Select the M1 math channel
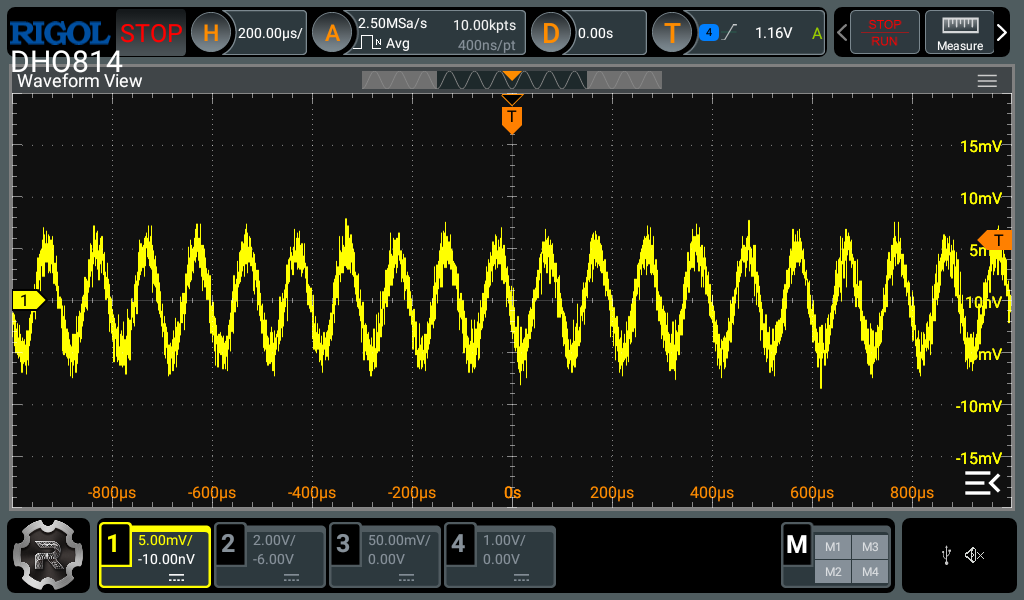 pyautogui.click(x=833, y=547)
